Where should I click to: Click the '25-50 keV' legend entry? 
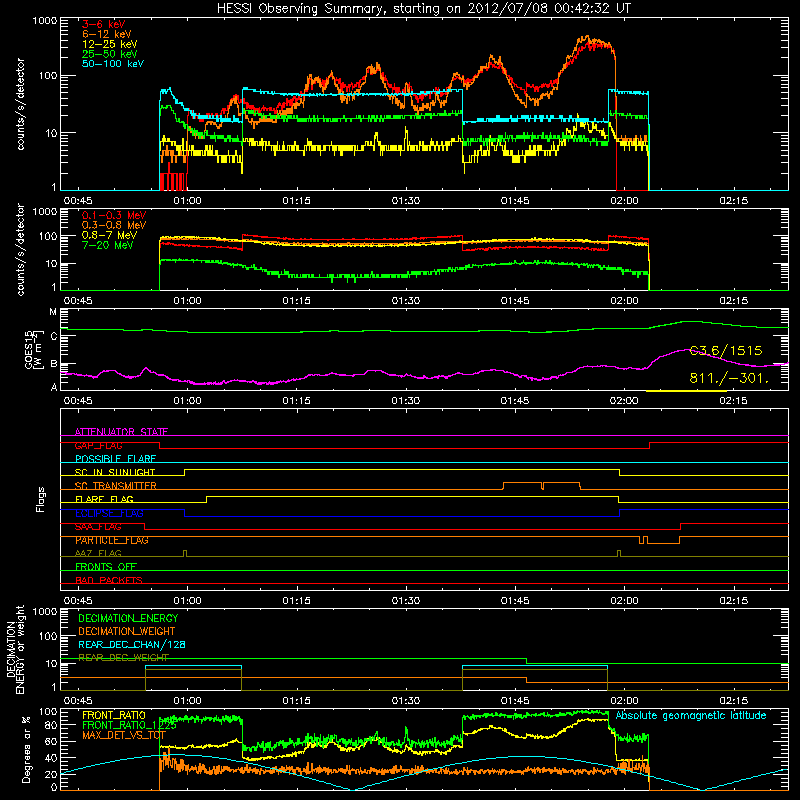(110, 54)
